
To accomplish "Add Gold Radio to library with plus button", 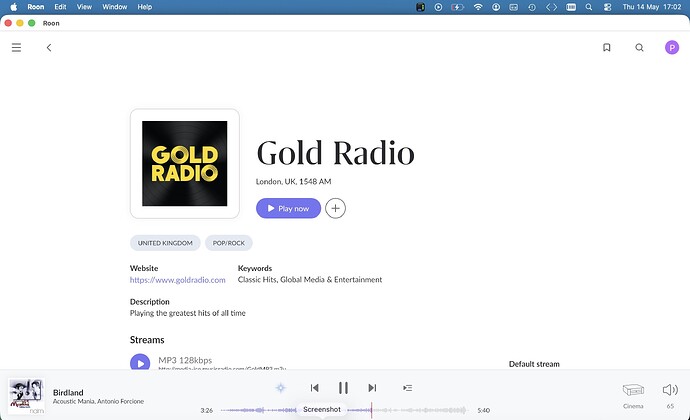I will click(x=335, y=208).
